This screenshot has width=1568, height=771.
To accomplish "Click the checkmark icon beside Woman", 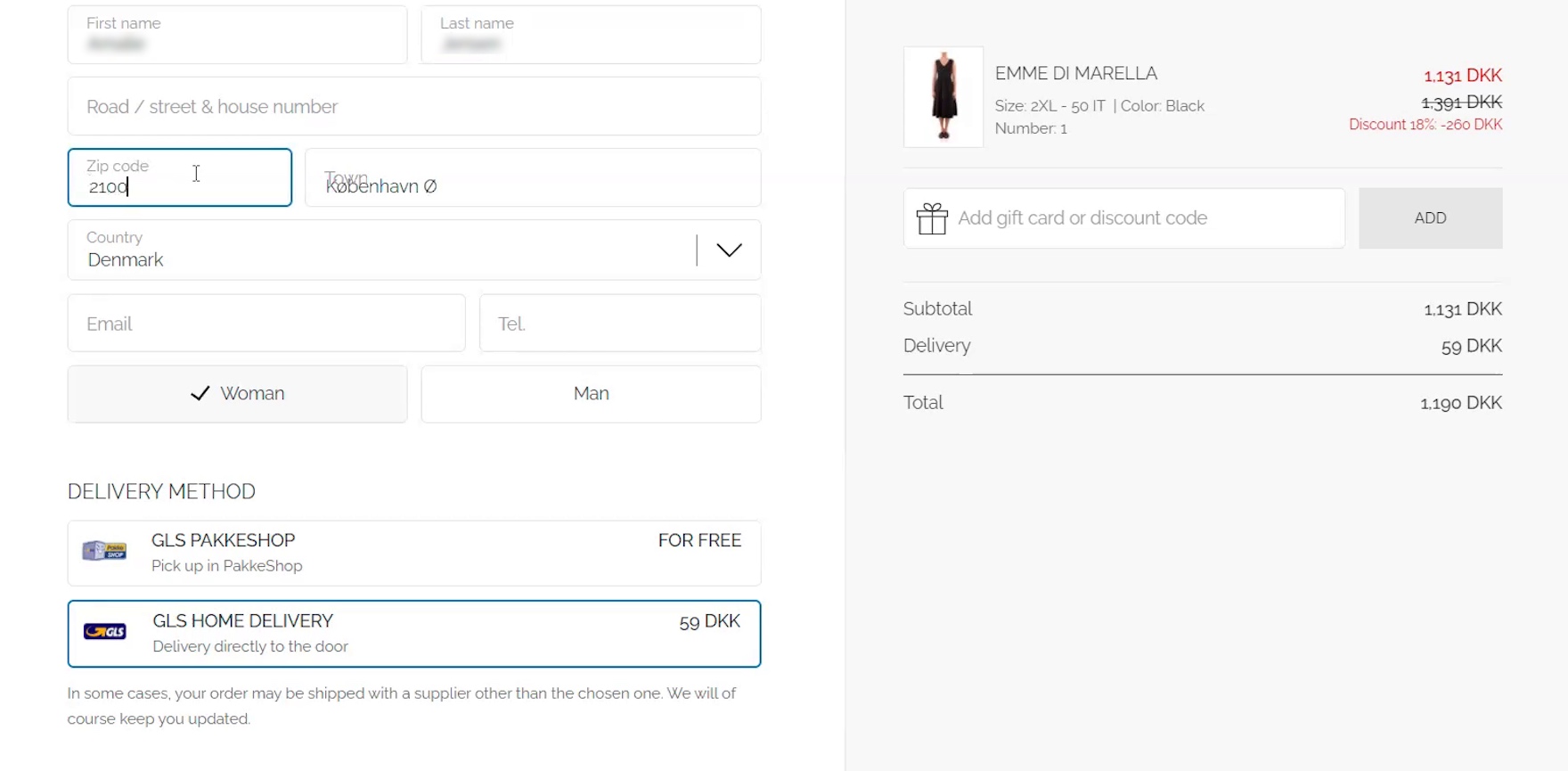I will 200,393.
